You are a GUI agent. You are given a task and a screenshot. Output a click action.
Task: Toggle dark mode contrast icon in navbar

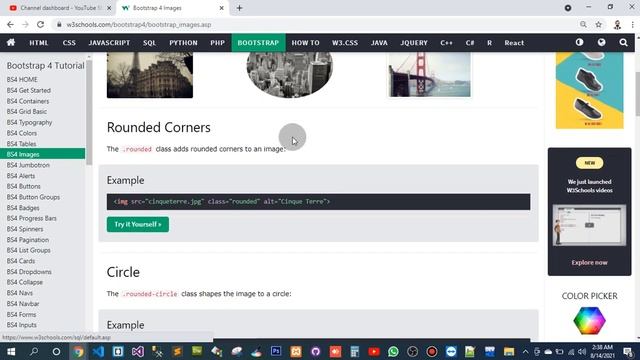point(580,42)
